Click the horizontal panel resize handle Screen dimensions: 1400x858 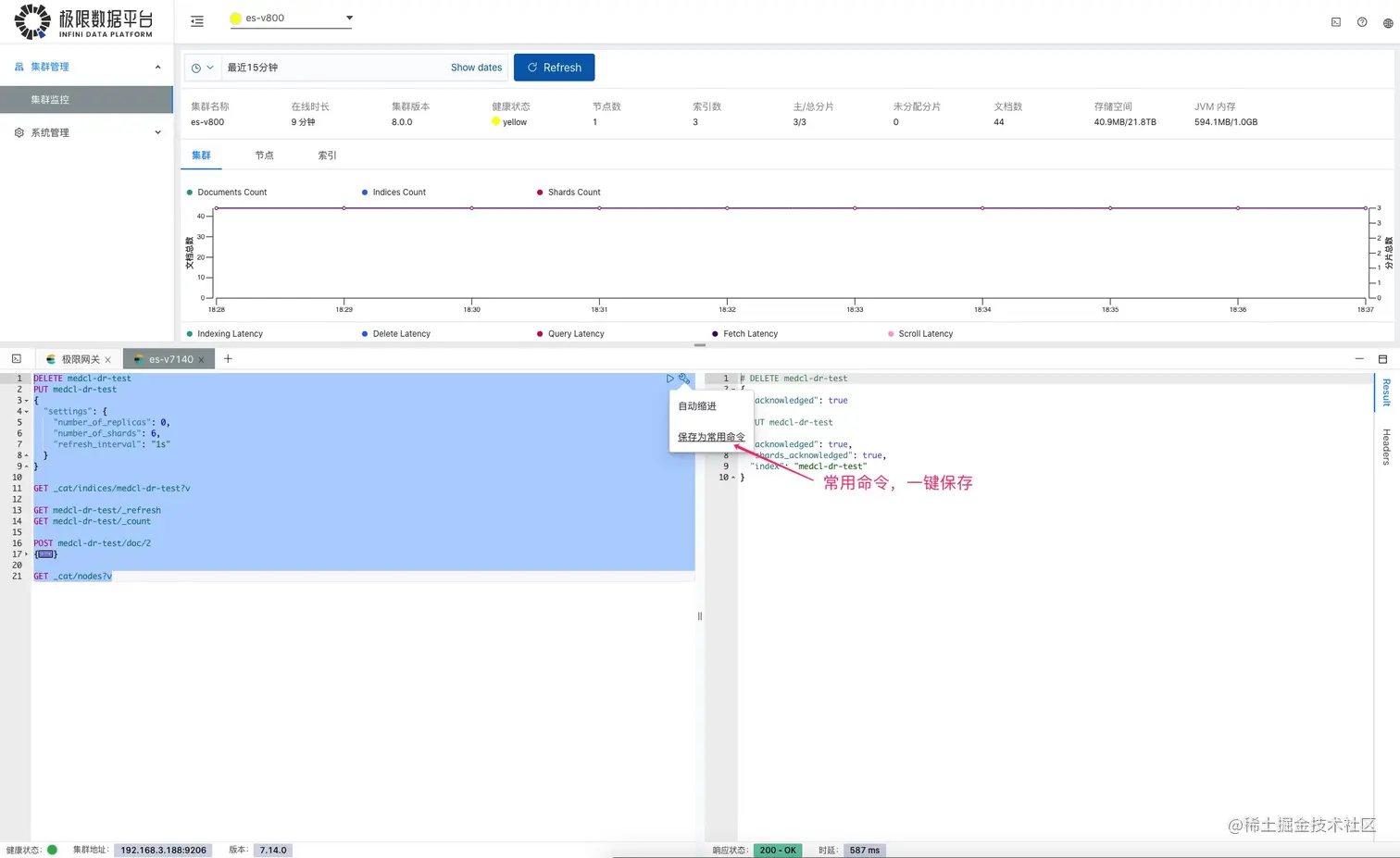(700, 345)
